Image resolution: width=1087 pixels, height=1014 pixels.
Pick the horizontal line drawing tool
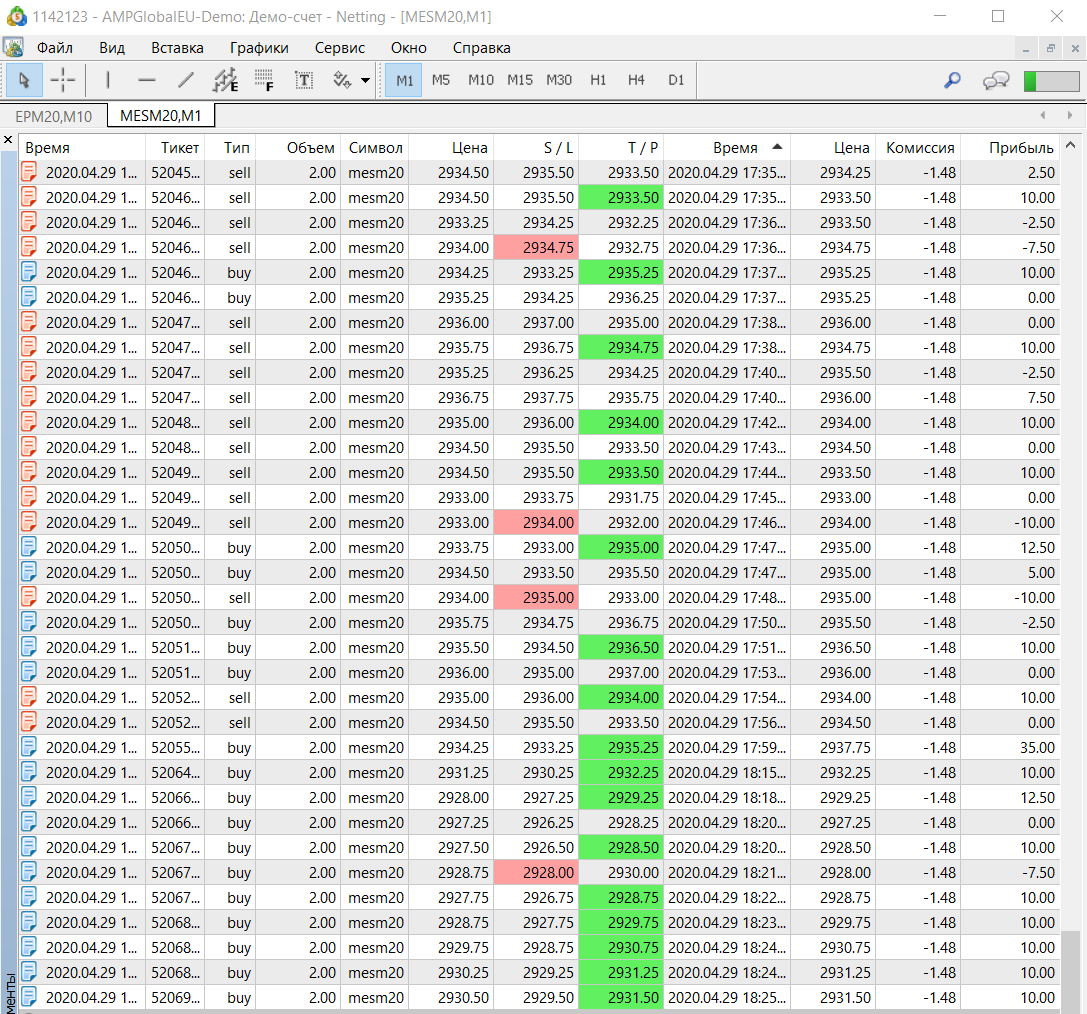tap(147, 80)
